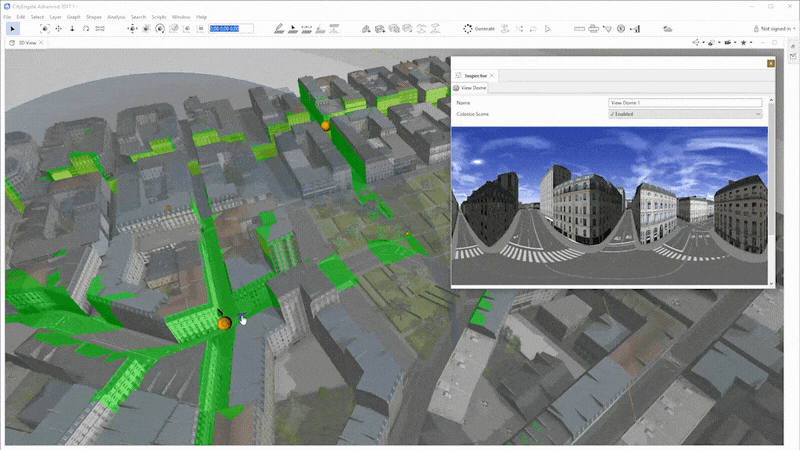Viewport: 800px width, 450px height.
Task: Click the highlighted time input field in toolbar
Action: pos(231,29)
